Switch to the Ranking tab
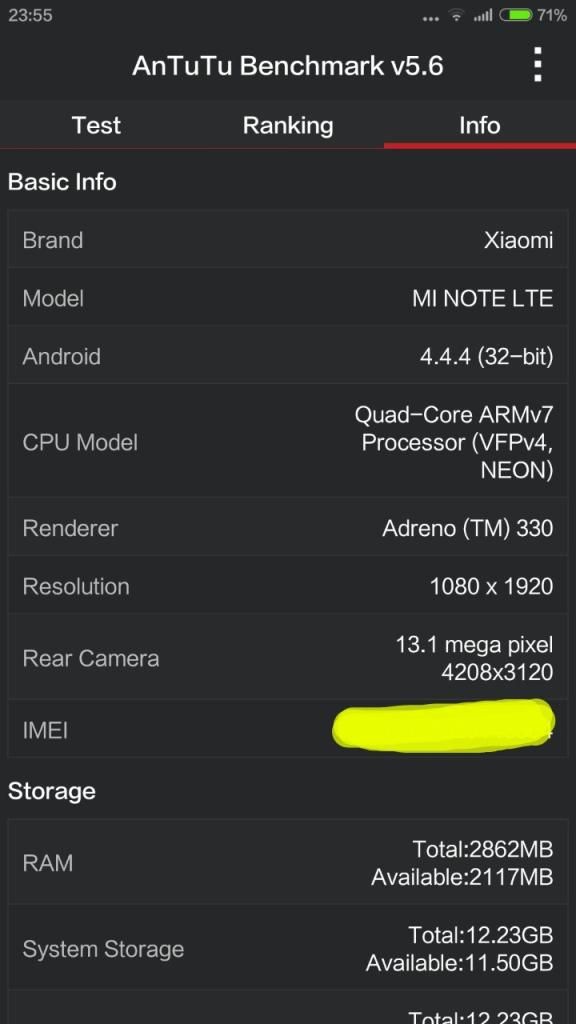 [x=288, y=125]
